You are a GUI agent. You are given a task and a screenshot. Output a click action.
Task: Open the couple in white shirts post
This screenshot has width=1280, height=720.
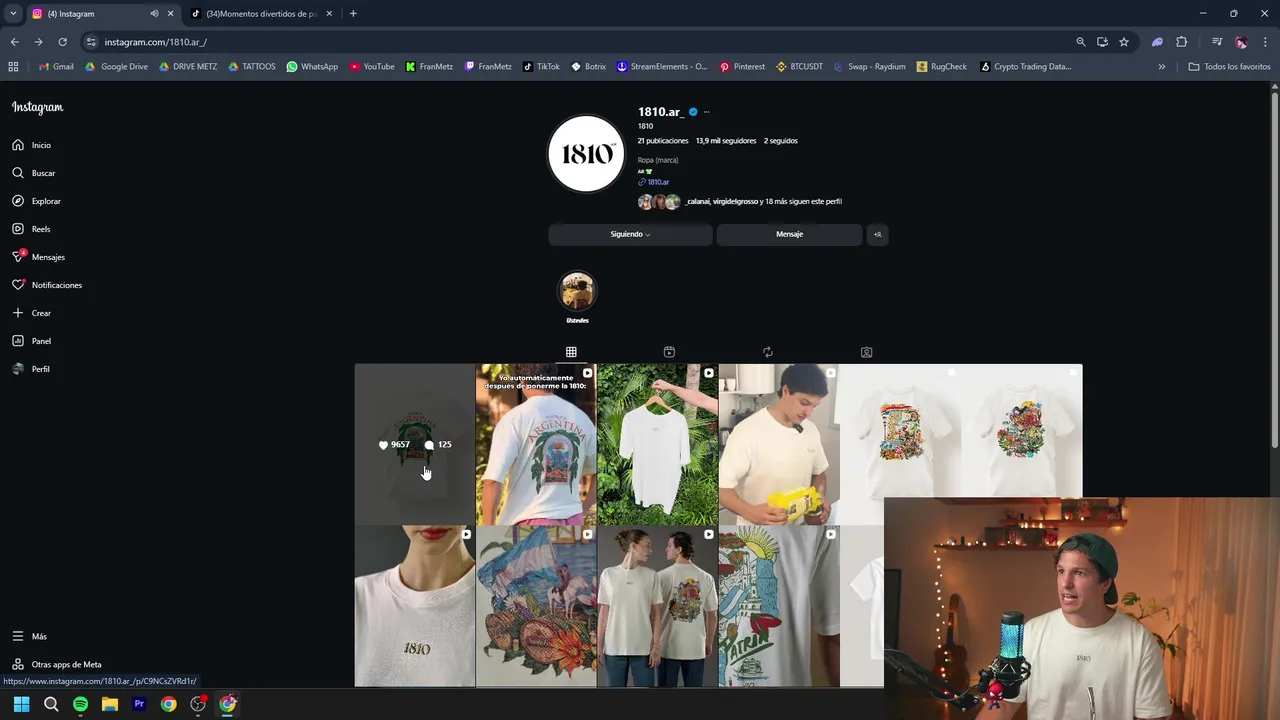[x=657, y=606]
